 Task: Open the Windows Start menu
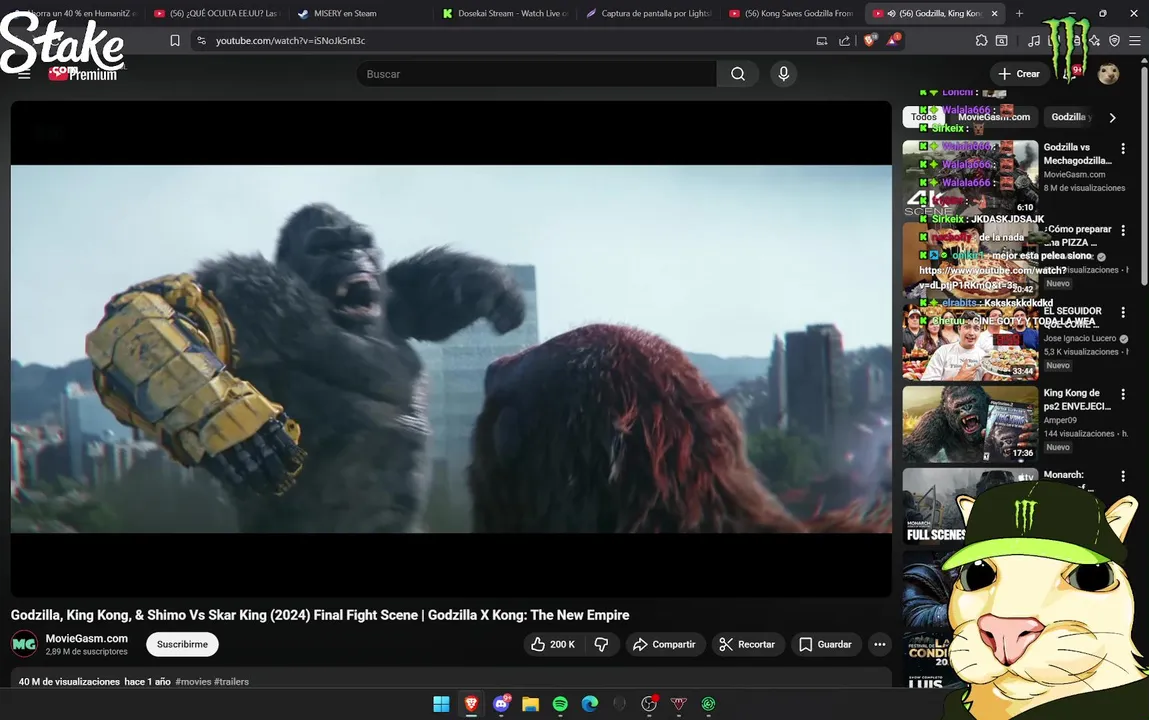[441, 704]
